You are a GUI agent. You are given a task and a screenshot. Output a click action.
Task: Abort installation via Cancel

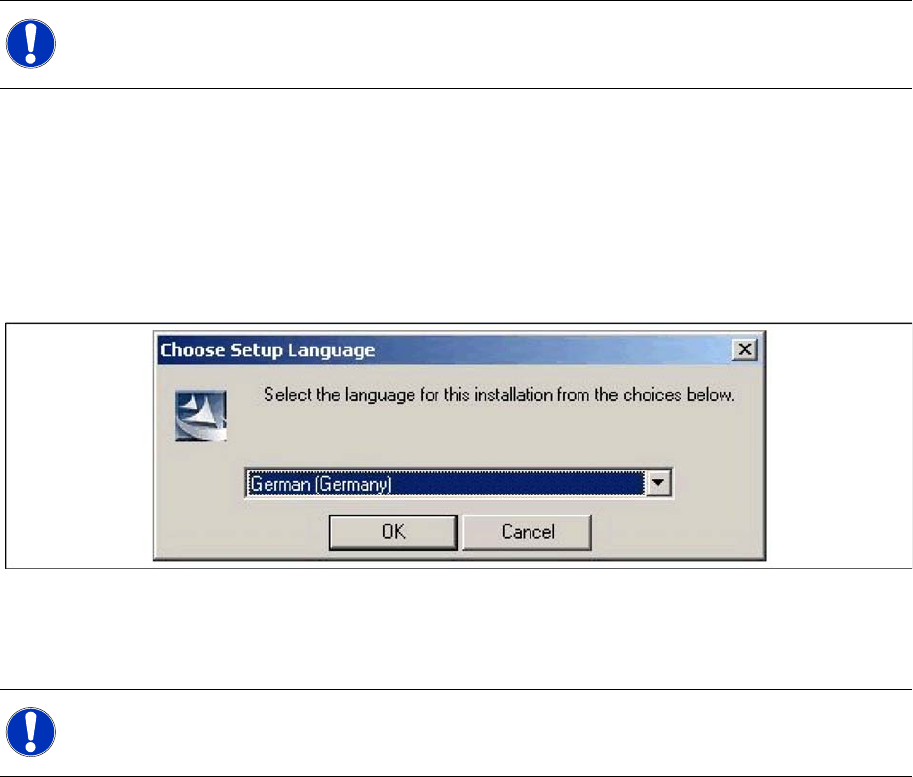point(528,532)
